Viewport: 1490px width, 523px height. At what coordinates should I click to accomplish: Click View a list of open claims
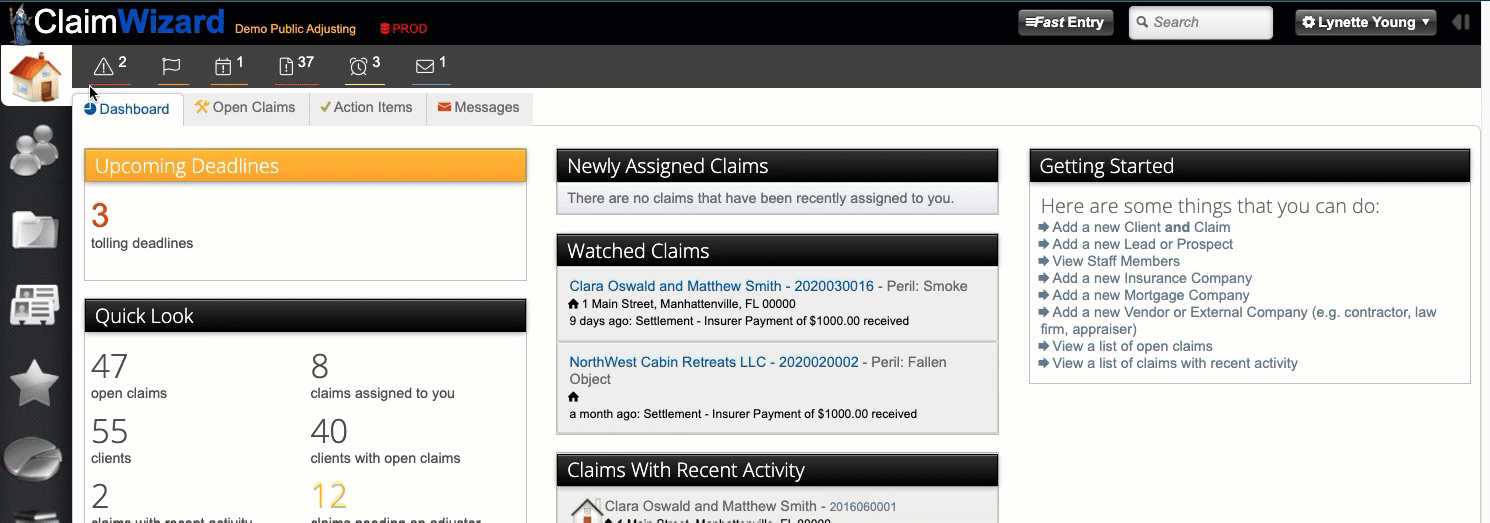1132,346
